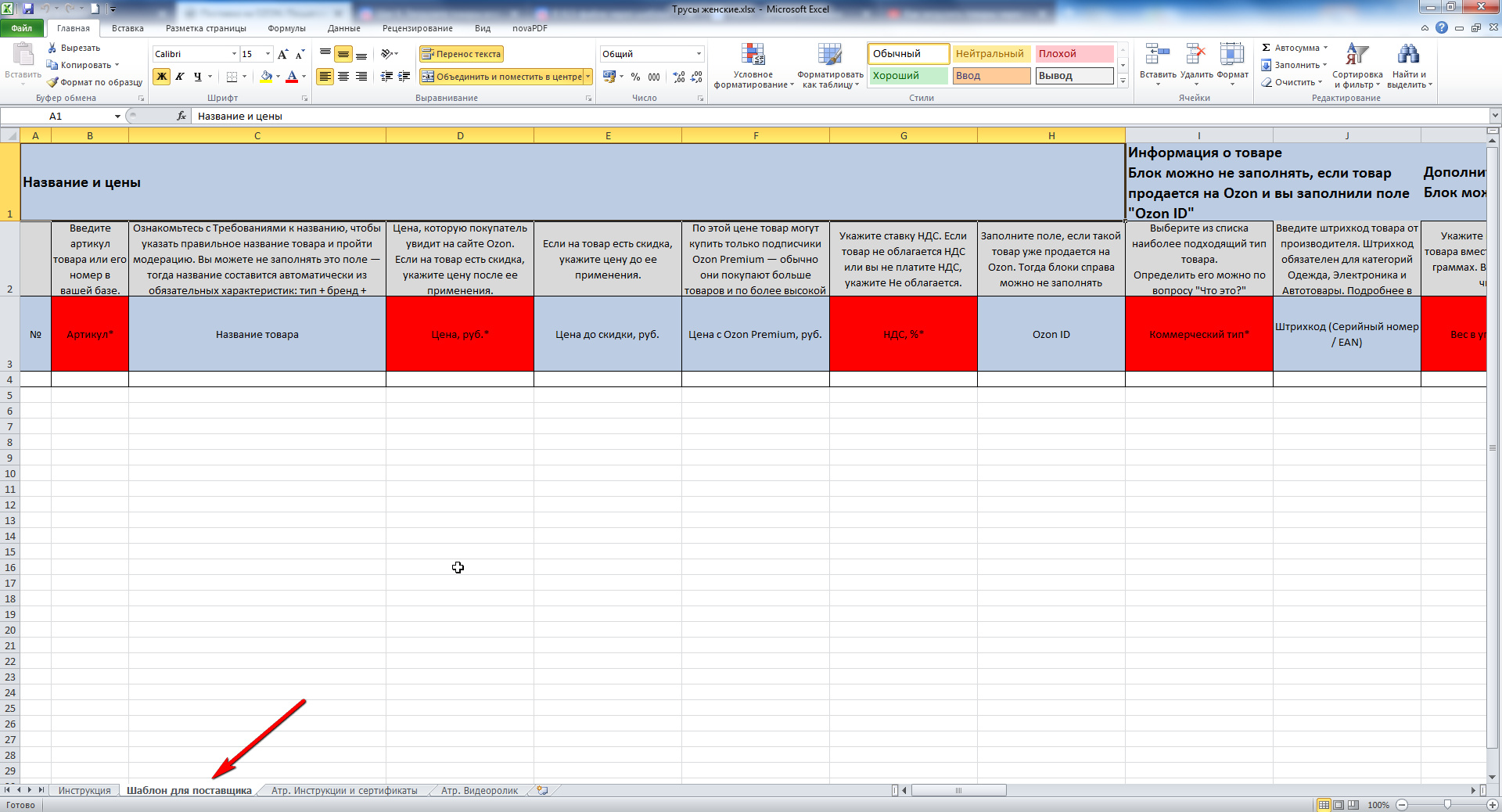Toggle left text alignment
The image size is (1502, 812).
coord(325,76)
